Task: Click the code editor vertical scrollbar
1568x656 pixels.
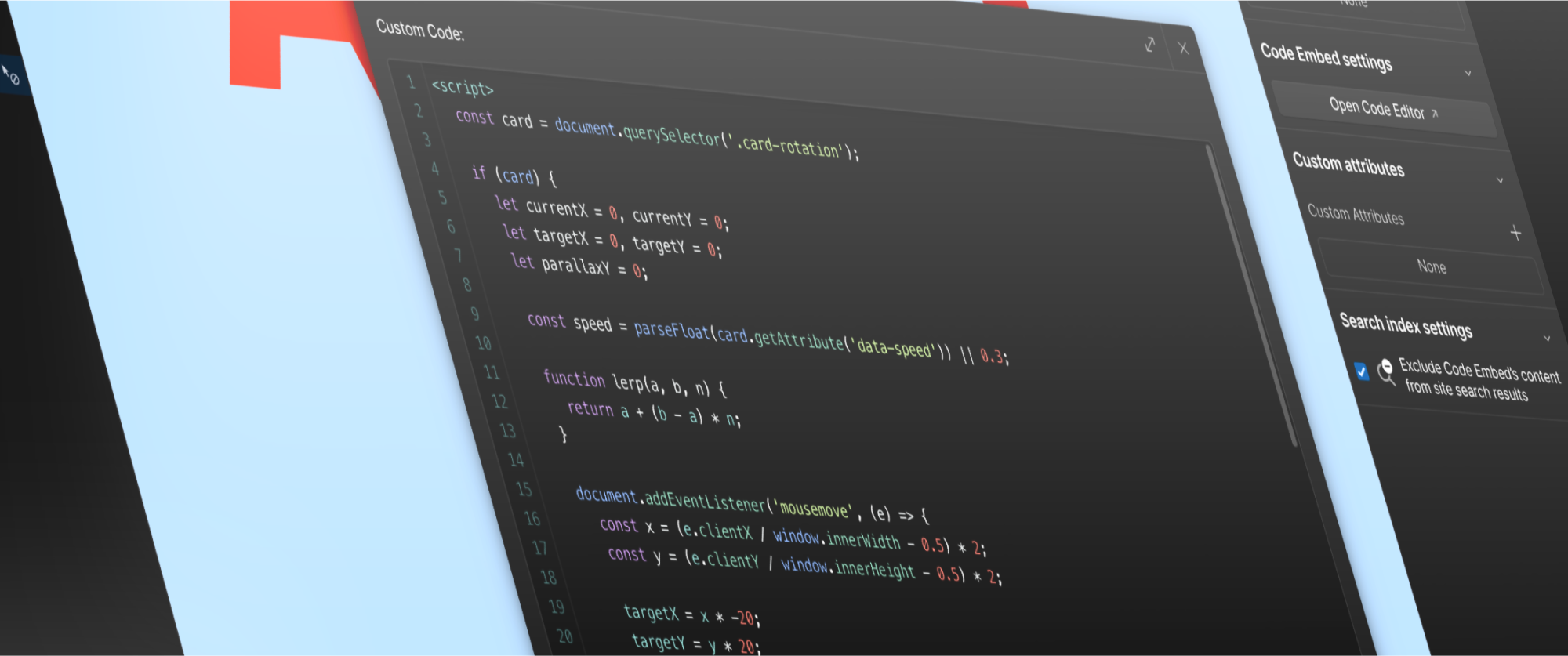Action: click(1251, 295)
